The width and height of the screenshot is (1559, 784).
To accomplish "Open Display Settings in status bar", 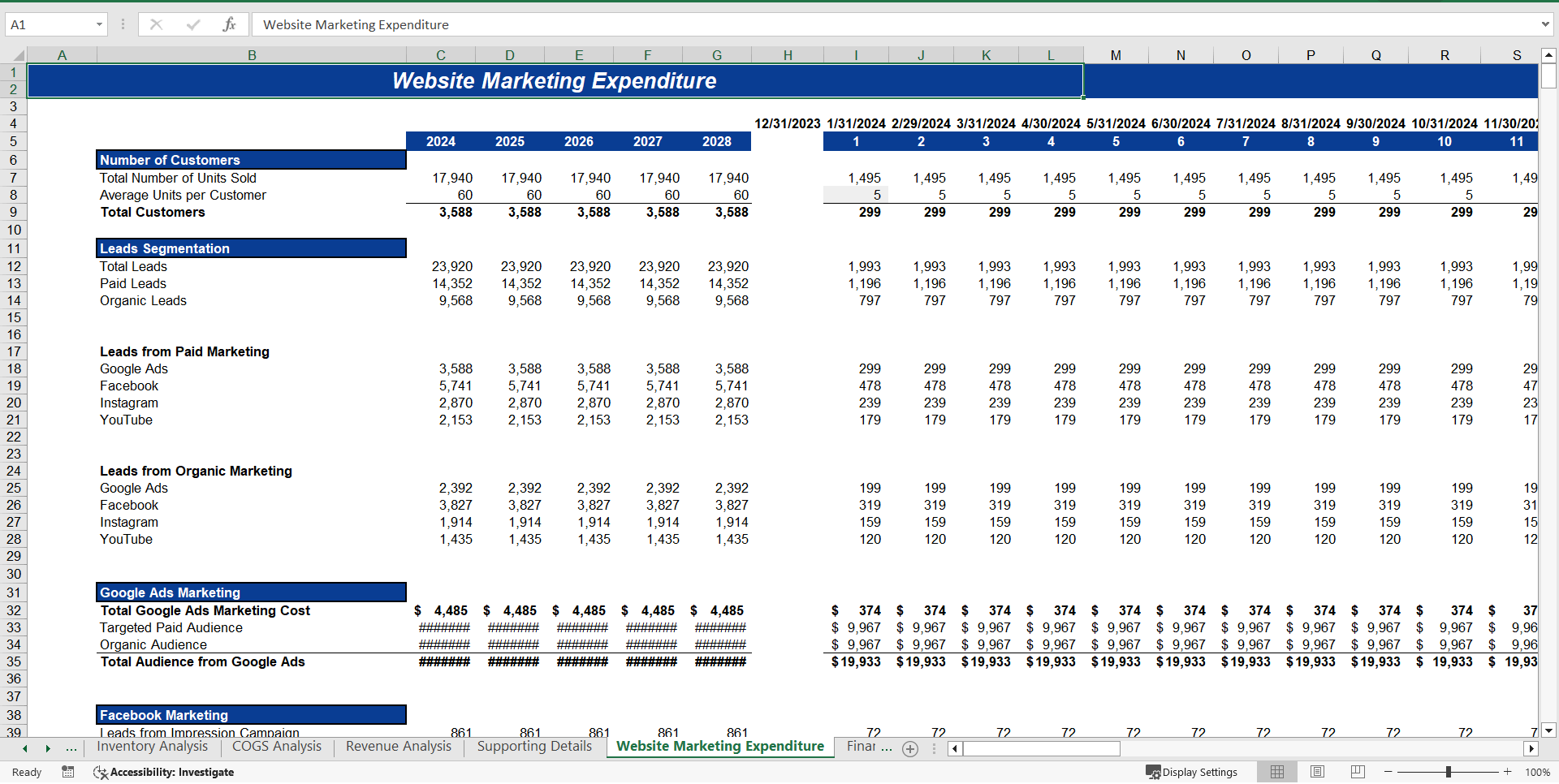I will (x=1192, y=772).
